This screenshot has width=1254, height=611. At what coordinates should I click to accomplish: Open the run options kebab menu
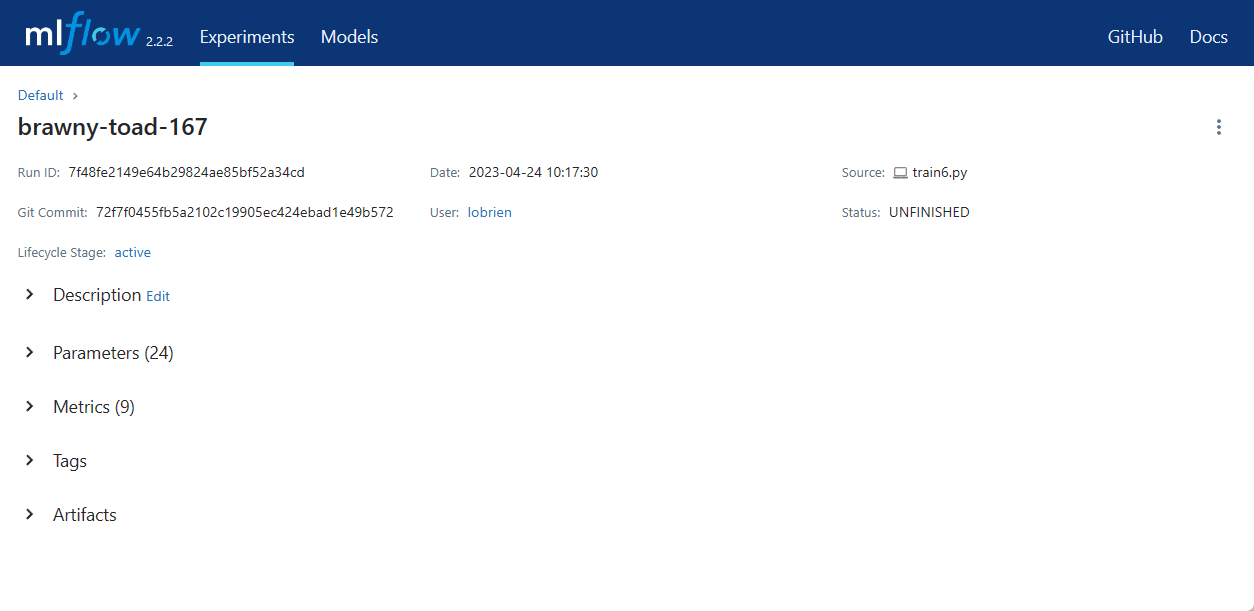point(1218,127)
